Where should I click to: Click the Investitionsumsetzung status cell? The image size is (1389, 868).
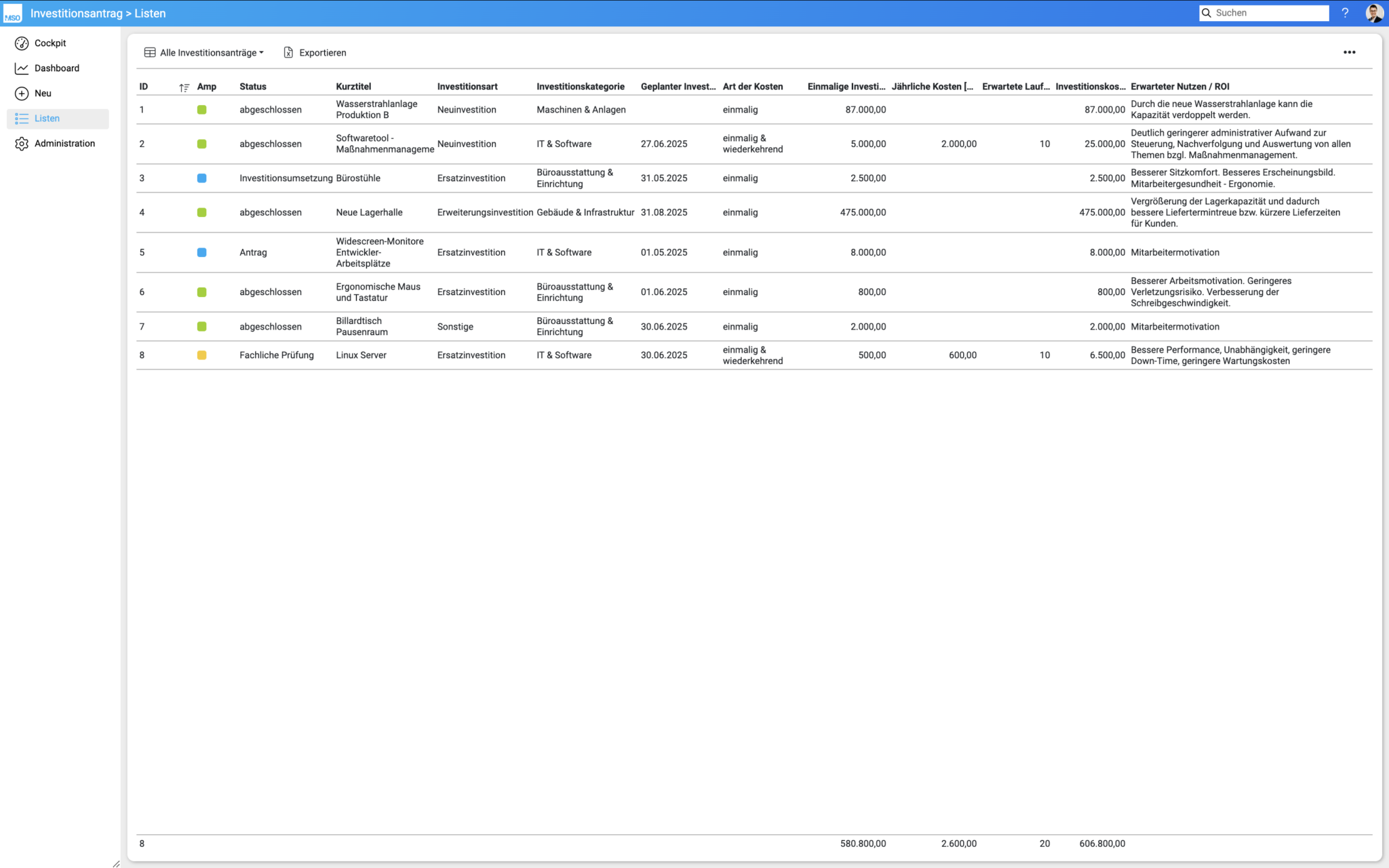tap(286, 178)
